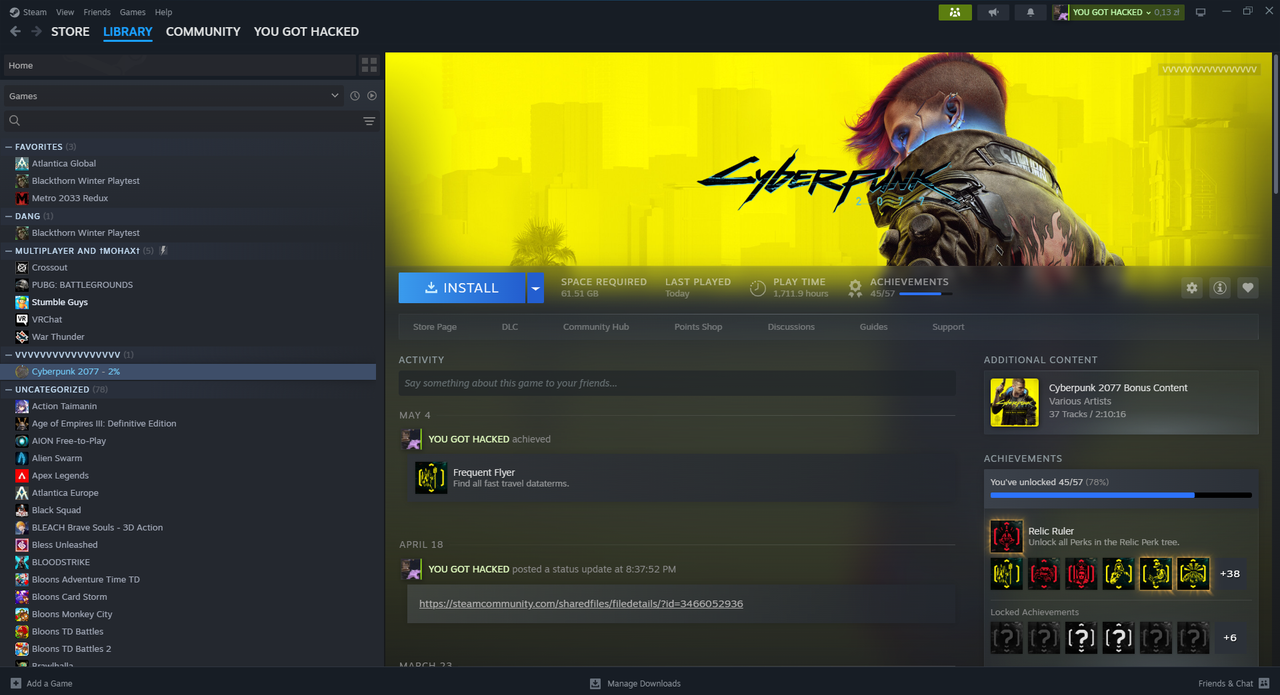
Task: Open install options dropdown arrow
Action: 535,288
